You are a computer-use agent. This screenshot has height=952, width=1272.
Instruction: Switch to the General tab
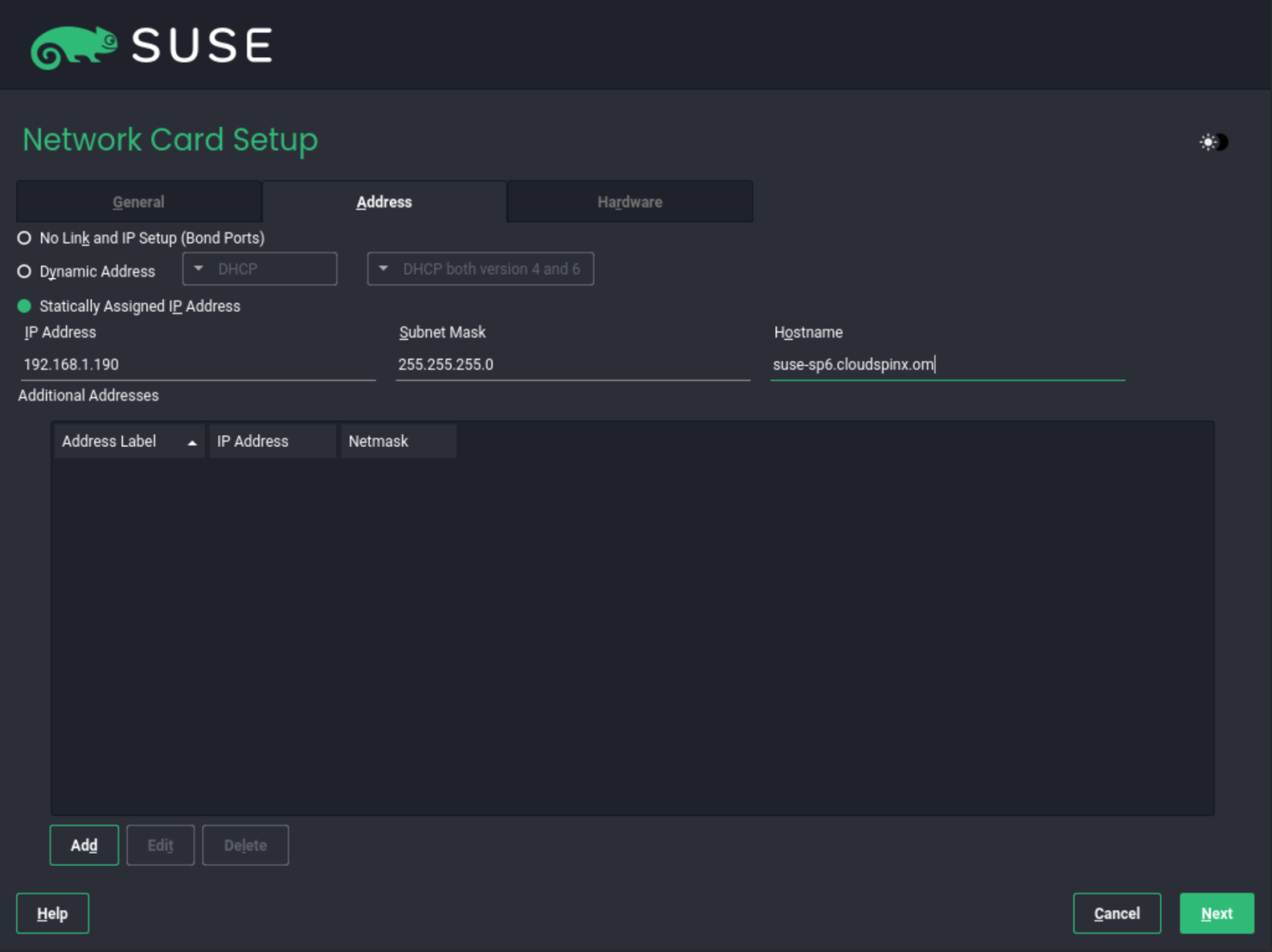[138, 201]
